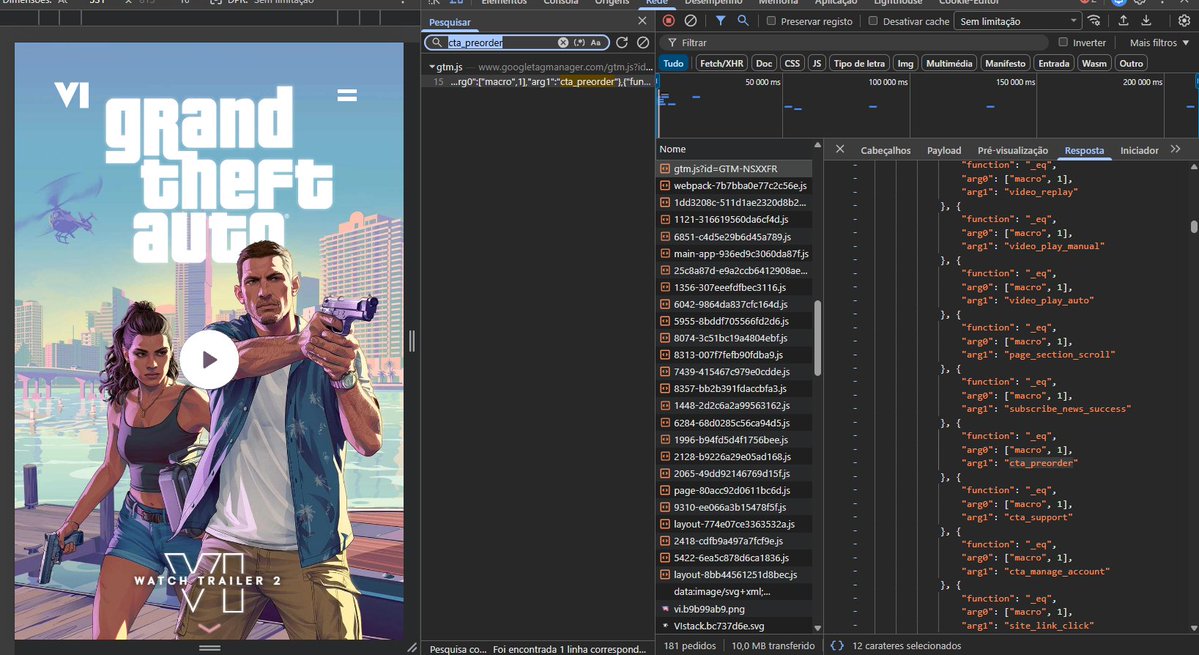This screenshot has width=1199, height=655.
Task: Select the Pesquisar panel tab
Action: [x=450, y=22]
